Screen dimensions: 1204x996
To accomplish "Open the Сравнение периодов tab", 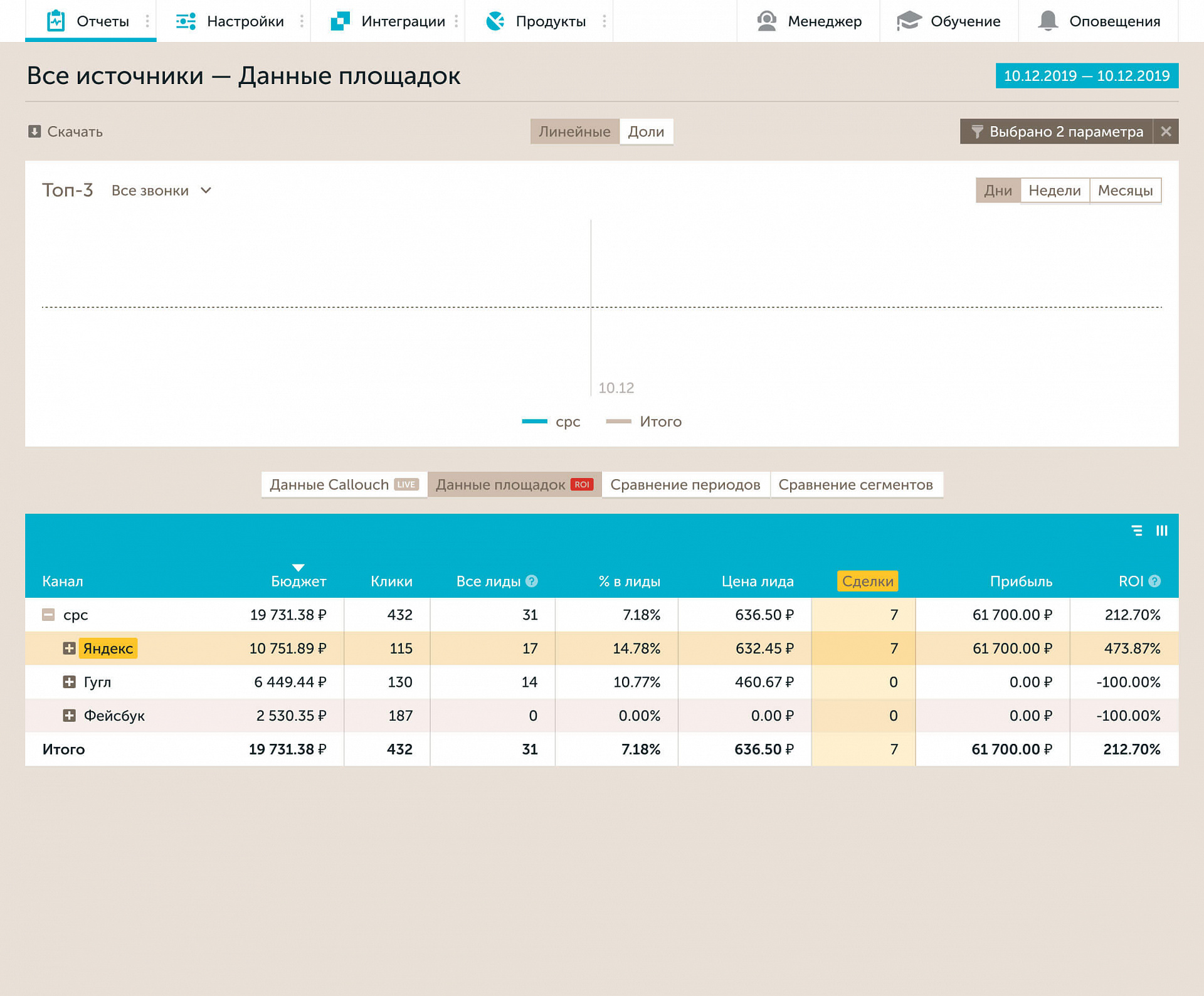I will pyautogui.click(x=685, y=485).
